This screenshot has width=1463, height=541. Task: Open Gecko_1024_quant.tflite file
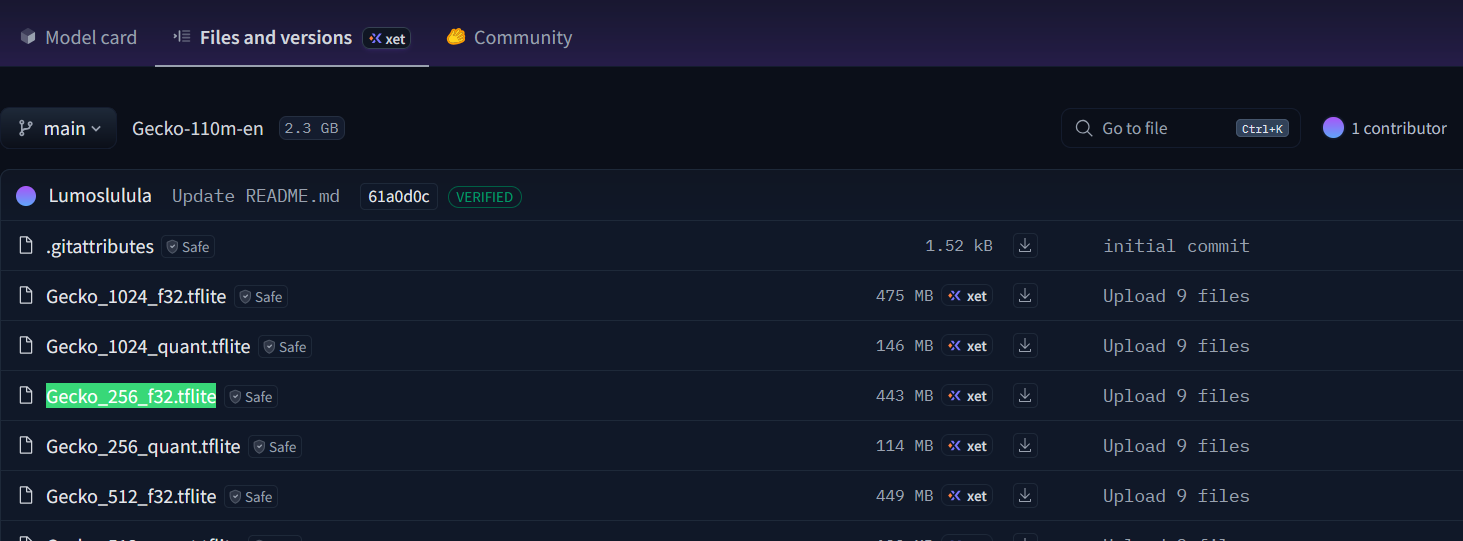tap(148, 346)
